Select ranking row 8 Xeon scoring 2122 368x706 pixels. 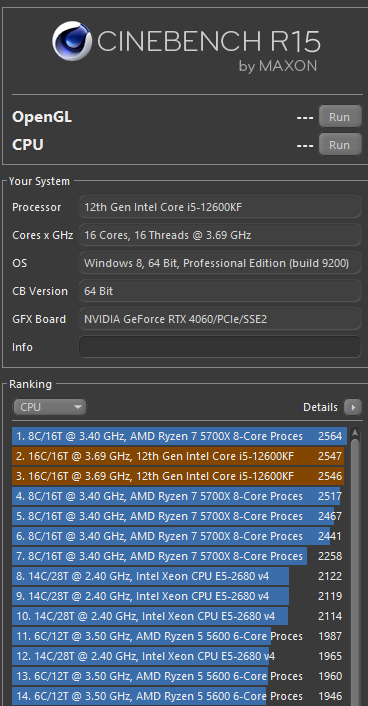pyautogui.click(x=178, y=576)
